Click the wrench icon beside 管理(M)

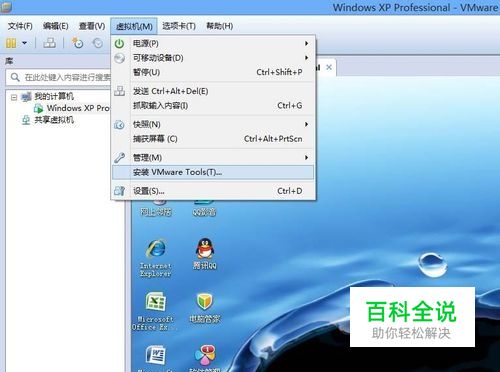(x=119, y=157)
